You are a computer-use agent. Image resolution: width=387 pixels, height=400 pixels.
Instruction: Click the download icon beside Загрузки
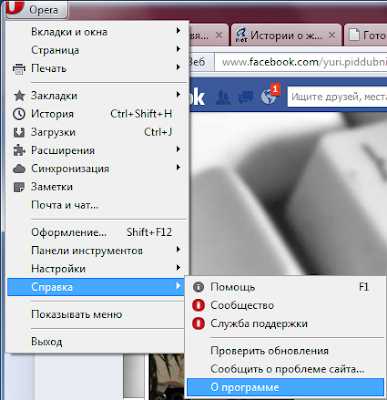19,132
